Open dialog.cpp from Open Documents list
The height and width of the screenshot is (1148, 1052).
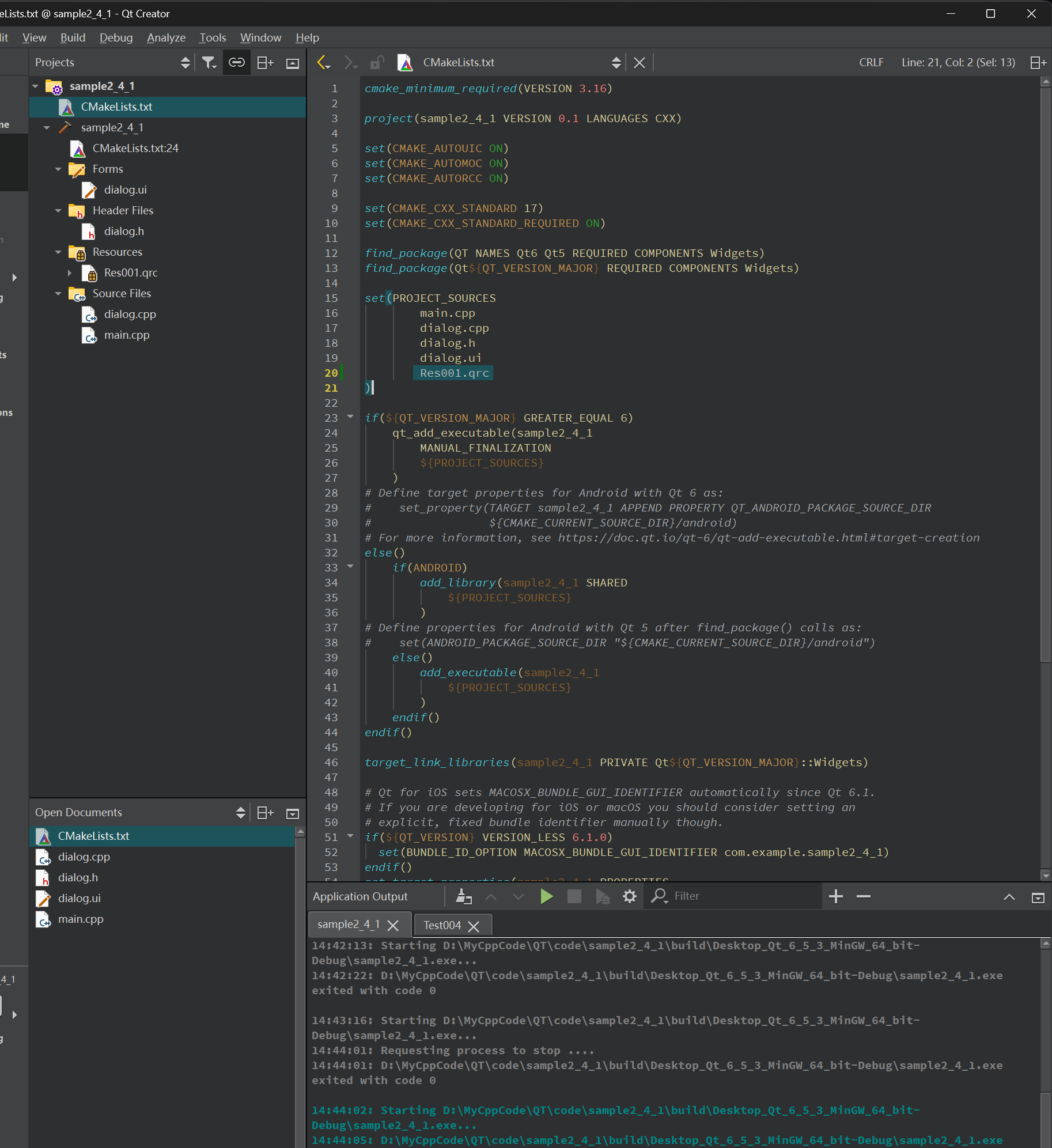click(84, 857)
